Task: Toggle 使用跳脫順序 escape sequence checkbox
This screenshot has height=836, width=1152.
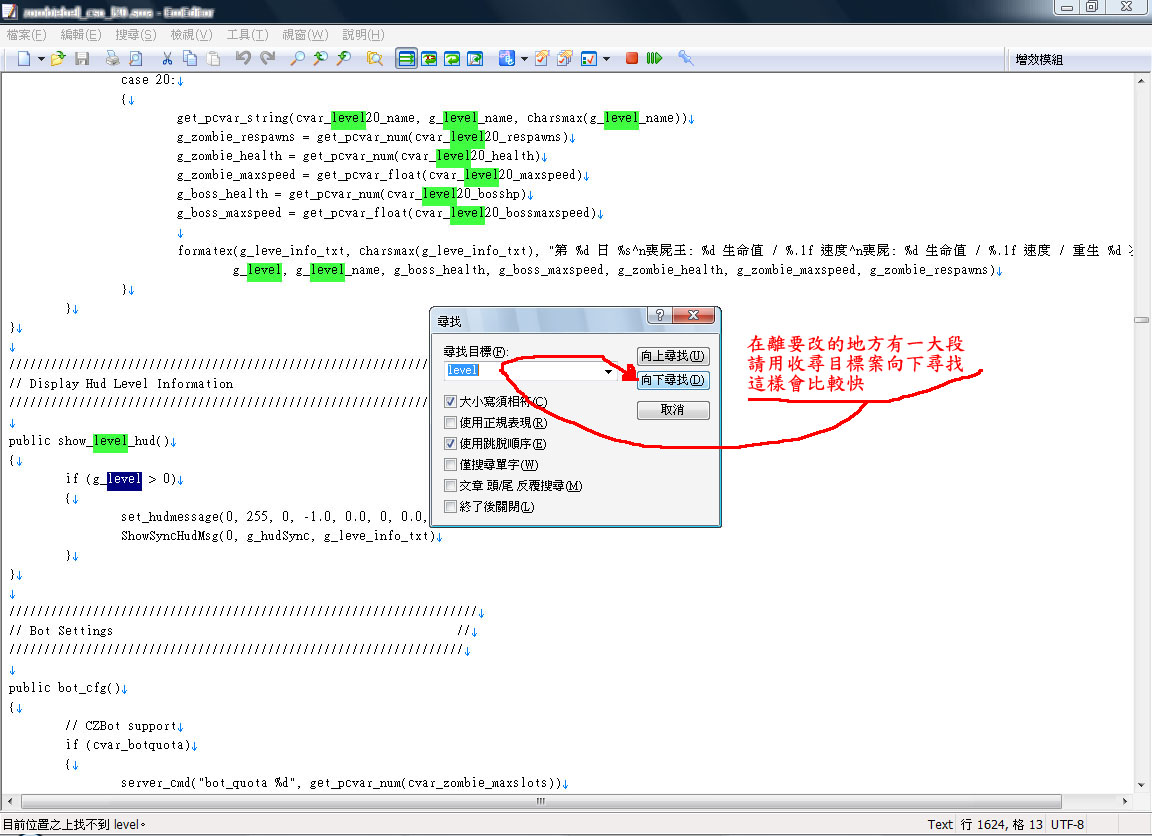Action: [x=450, y=444]
